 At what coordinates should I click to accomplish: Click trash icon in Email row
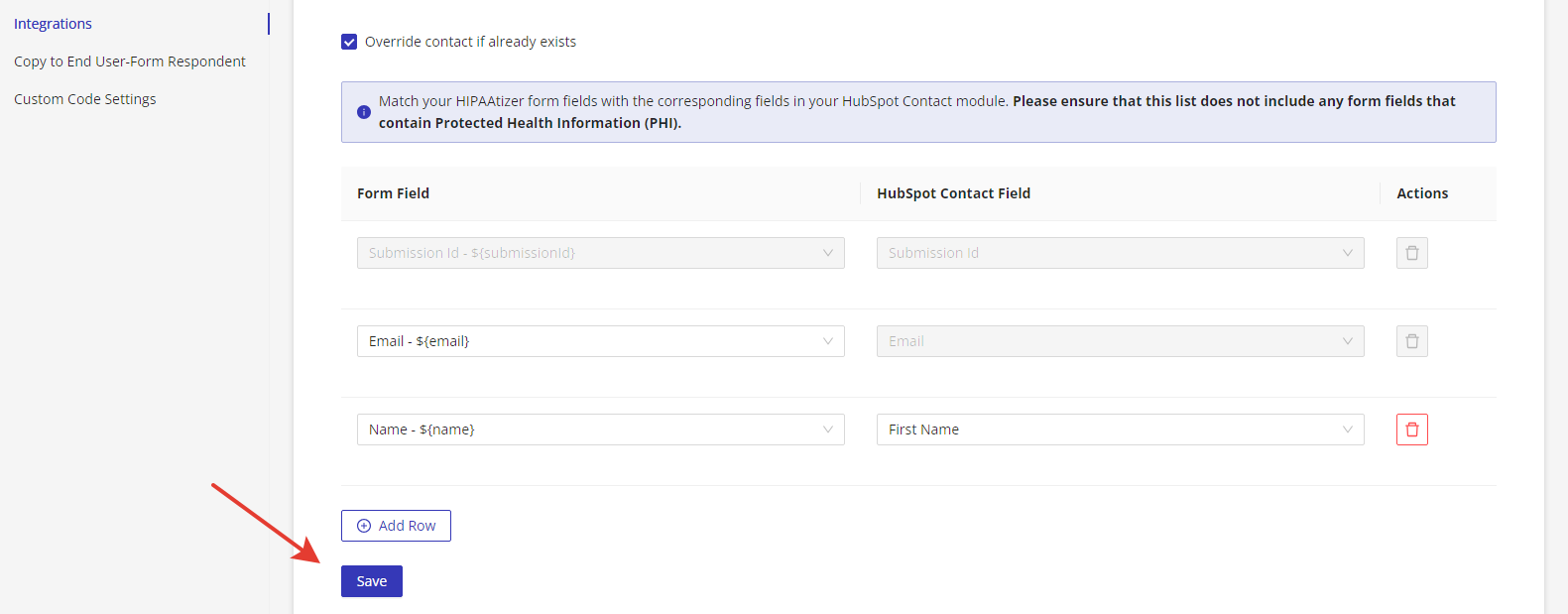coord(1411,341)
